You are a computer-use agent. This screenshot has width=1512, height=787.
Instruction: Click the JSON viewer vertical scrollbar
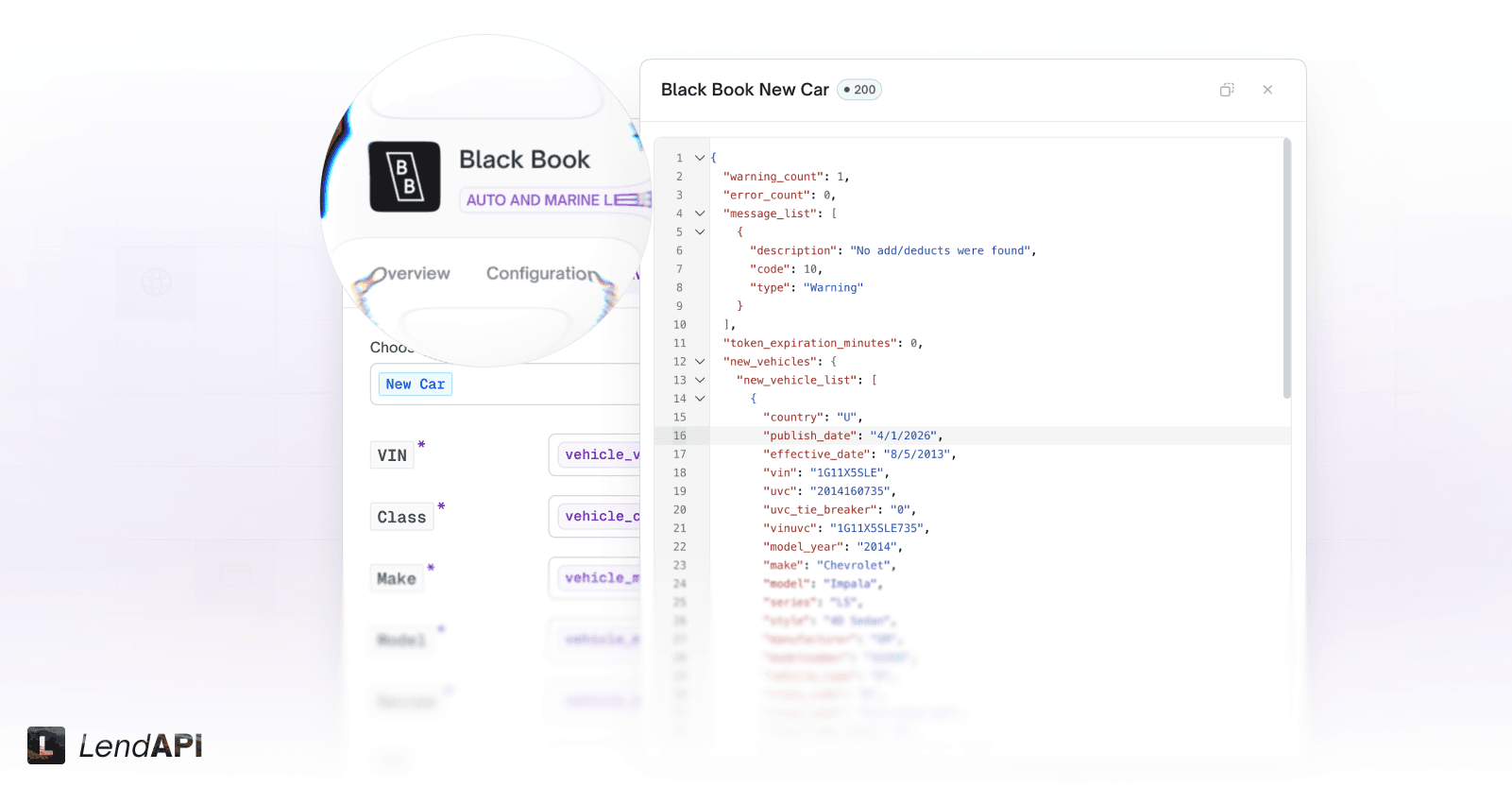1286,268
